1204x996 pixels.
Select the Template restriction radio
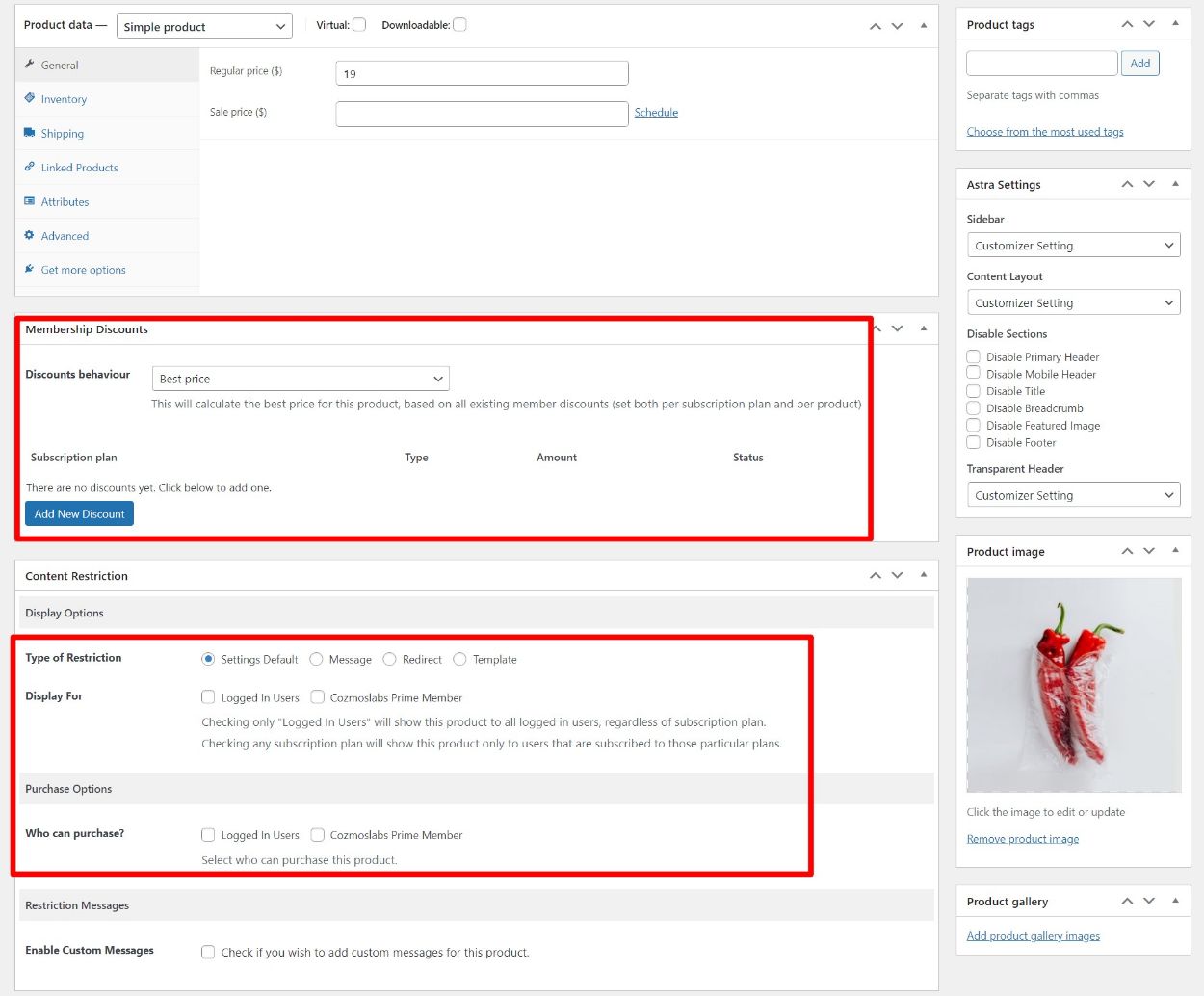(459, 659)
